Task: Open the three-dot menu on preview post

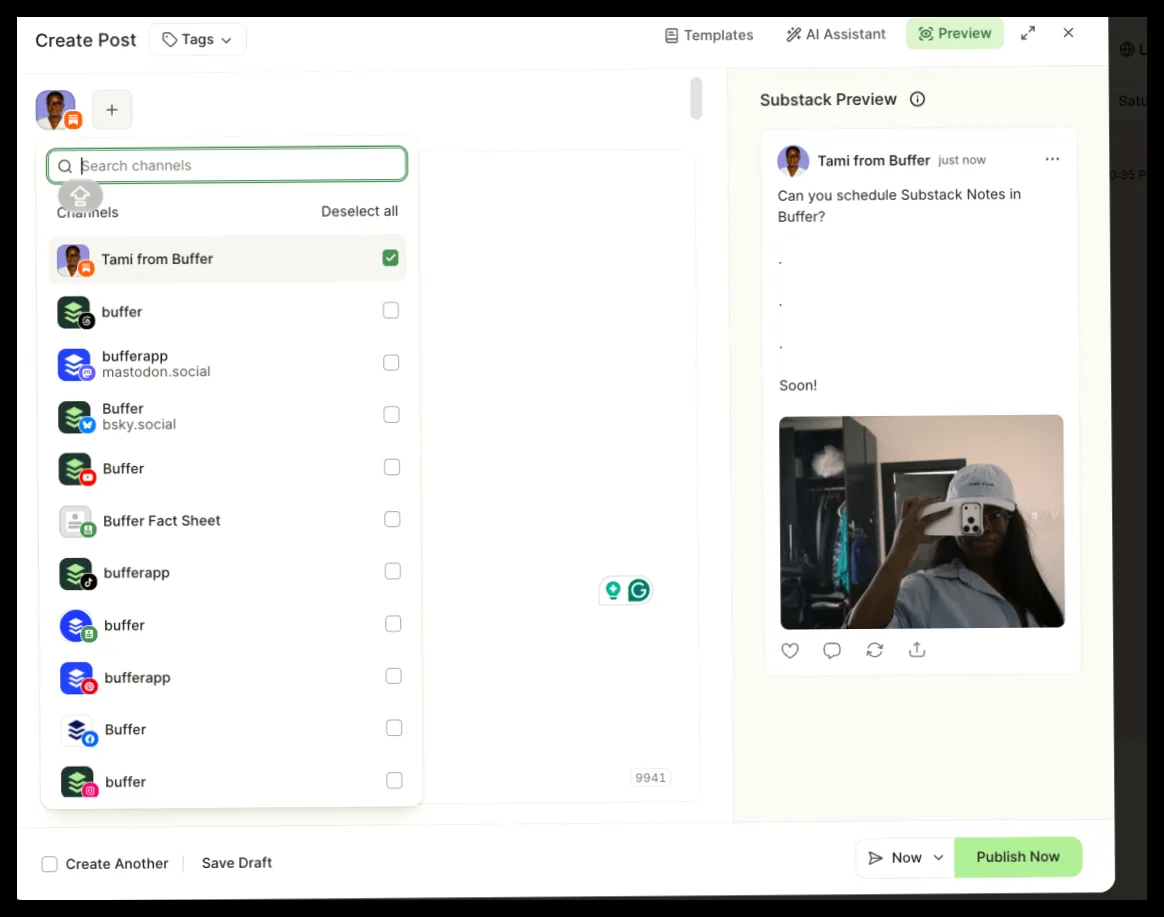Action: click(1052, 159)
